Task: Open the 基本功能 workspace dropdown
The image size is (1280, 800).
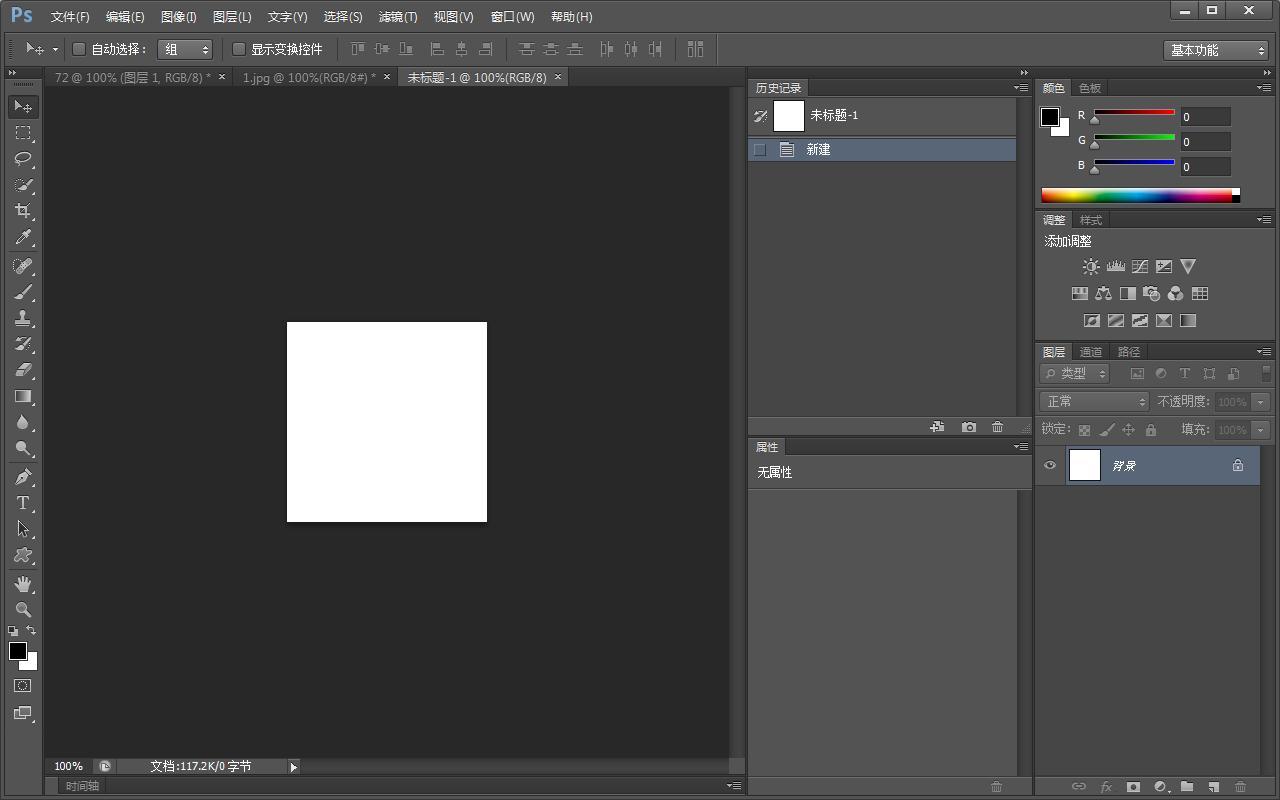Action: pyautogui.click(x=1216, y=50)
